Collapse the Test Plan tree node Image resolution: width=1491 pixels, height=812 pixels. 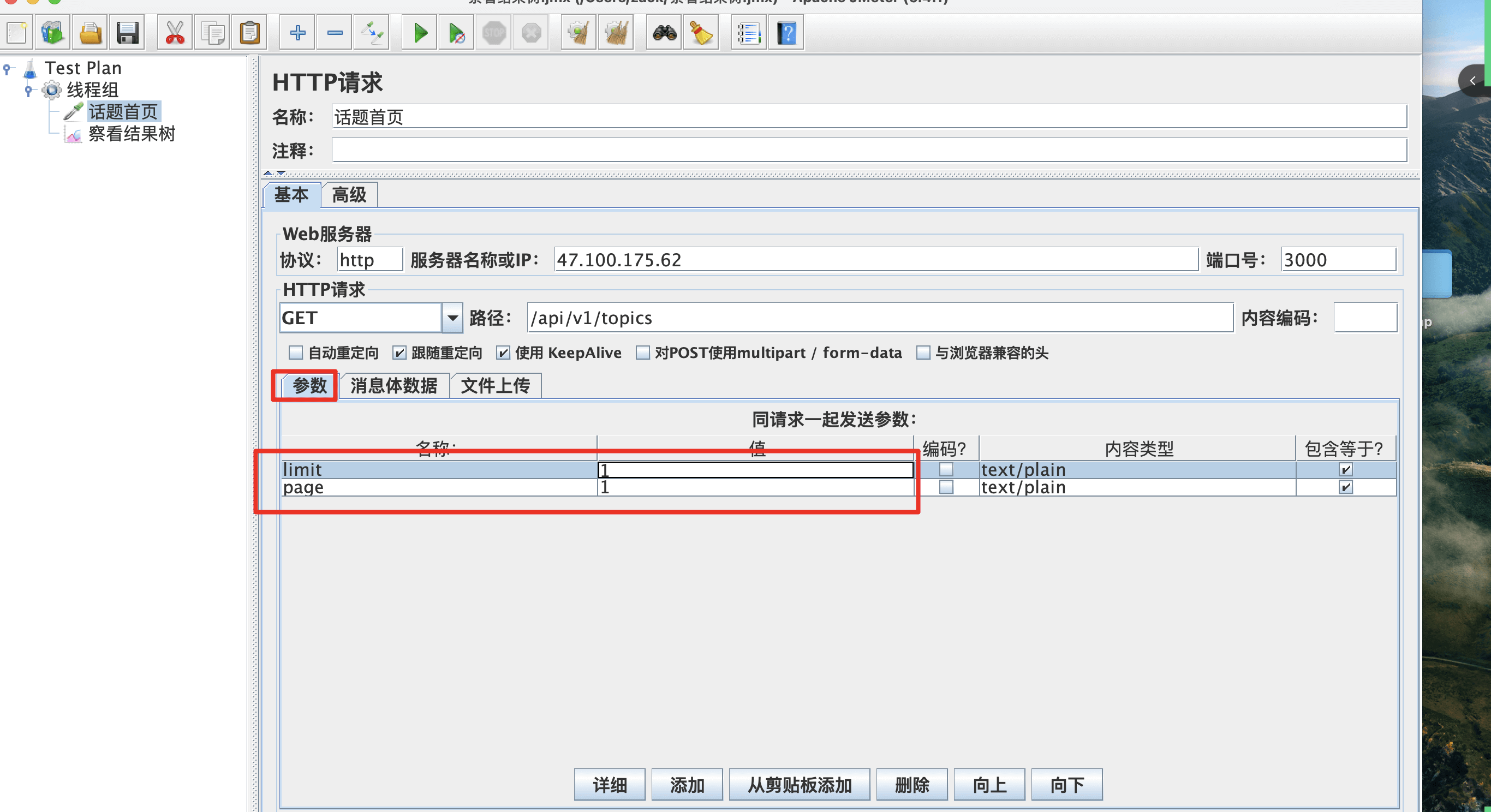[x=7, y=69]
